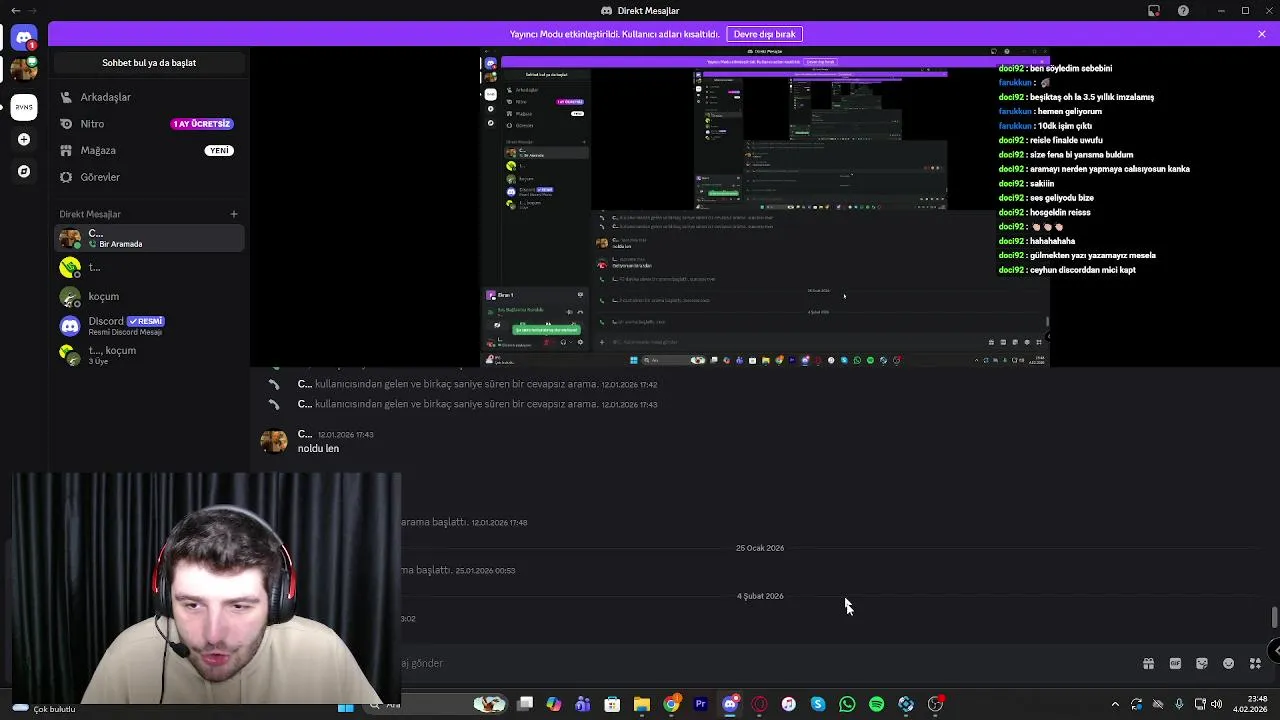Open the DM with user t...

tap(148, 267)
